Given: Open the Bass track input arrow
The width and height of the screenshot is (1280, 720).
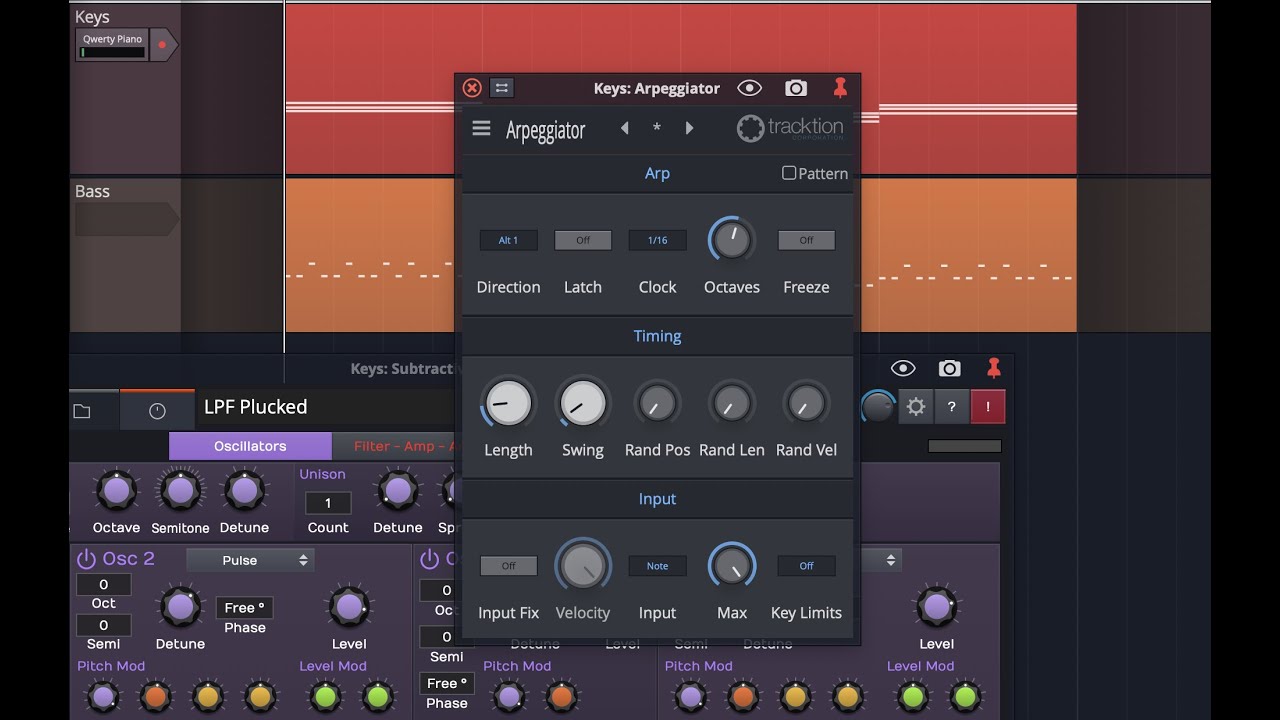Looking at the screenshot, I should pyautogui.click(x=126, y=219).
